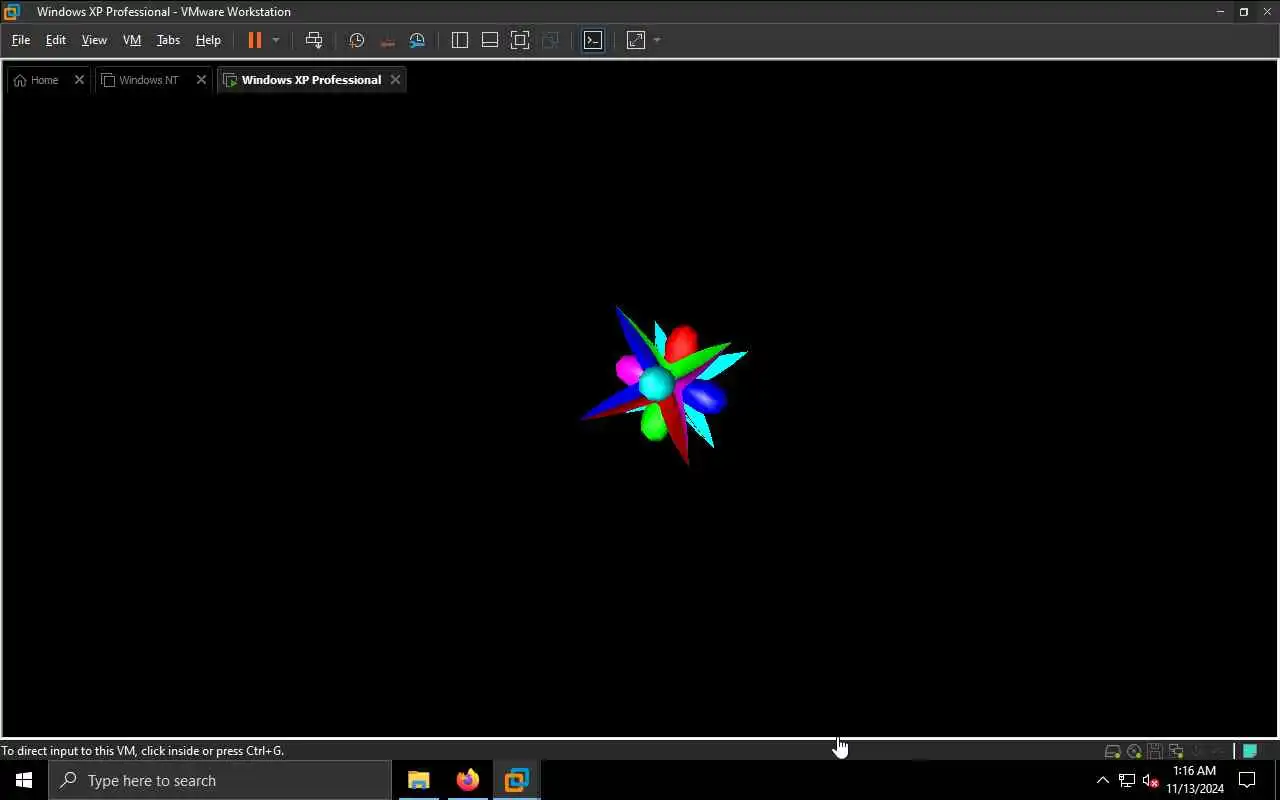This screenshot has width=1280, height=800.
Task: Open the Tabs menu
Action: coord(168,40)
